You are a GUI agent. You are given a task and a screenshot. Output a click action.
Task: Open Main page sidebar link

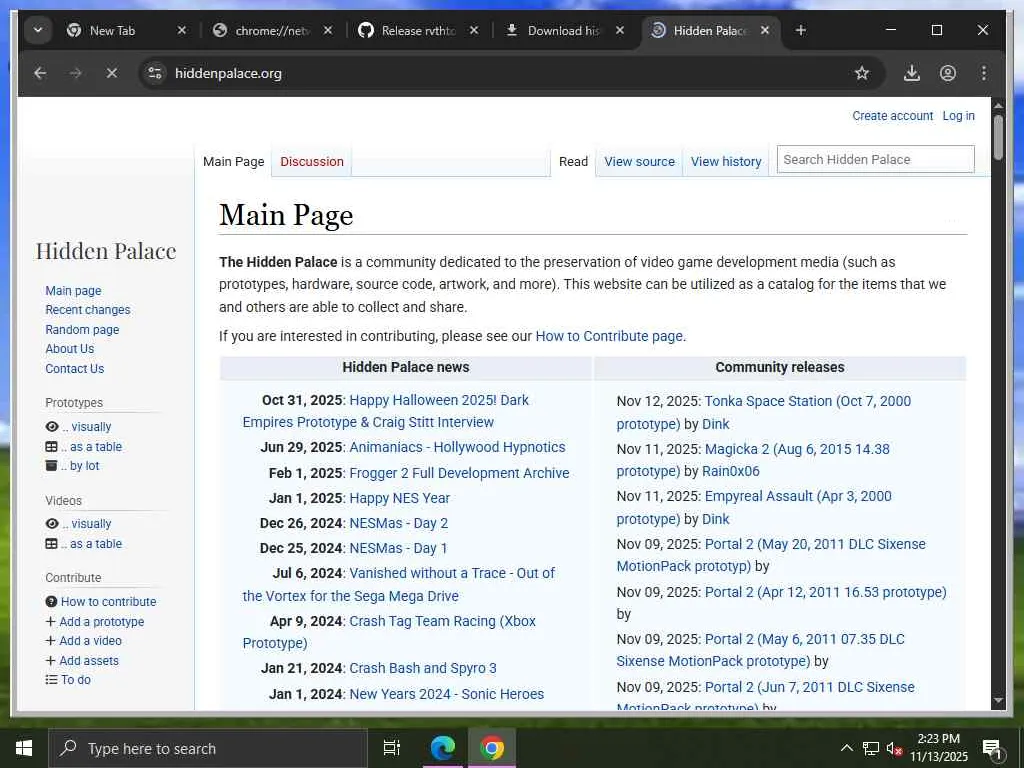coord(73,291)
